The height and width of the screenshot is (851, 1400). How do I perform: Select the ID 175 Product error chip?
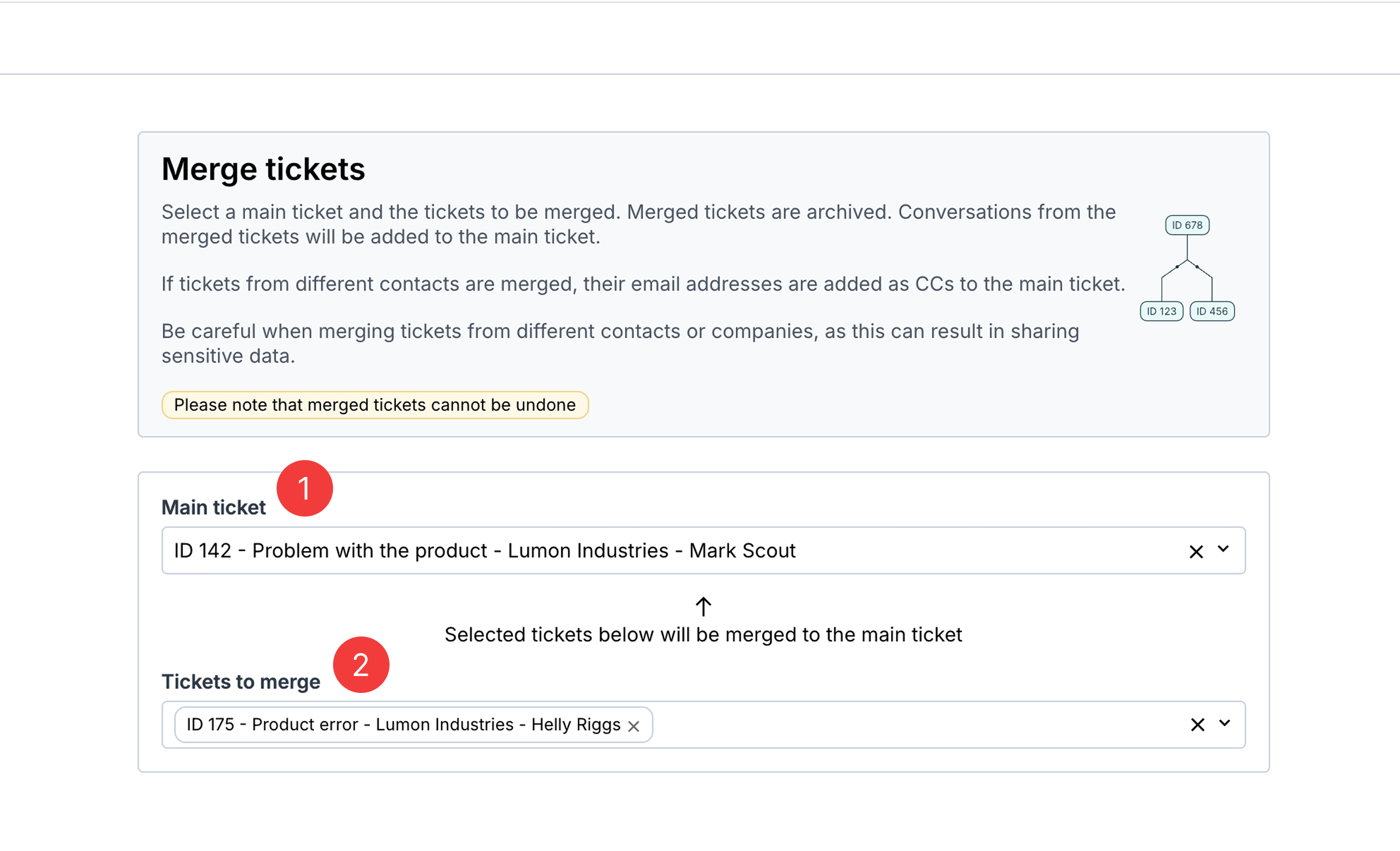click(x=404, y=724)
